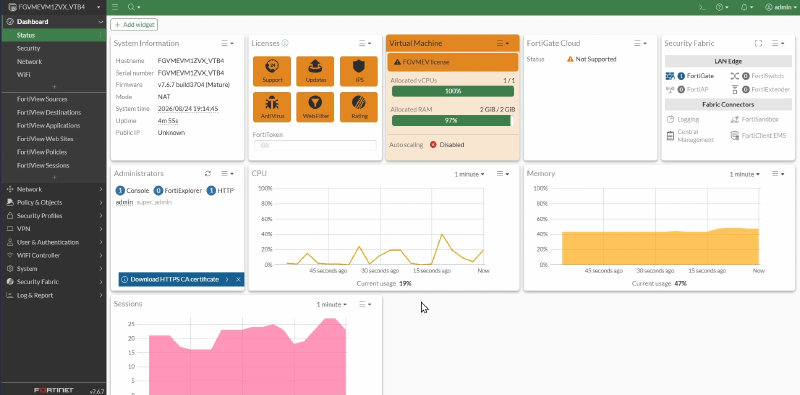Change Memory widget 1 minute timeframe
Screen dimensions: 800x395
(744, 174)
